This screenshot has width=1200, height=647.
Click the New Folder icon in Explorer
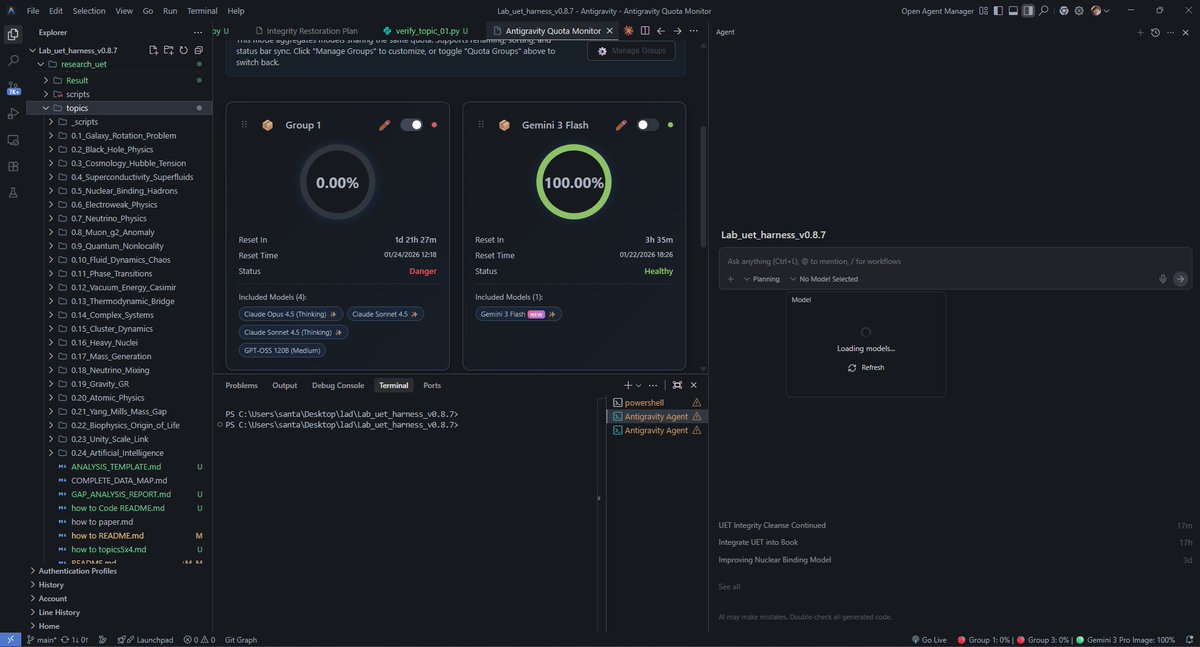pos(168,50)
